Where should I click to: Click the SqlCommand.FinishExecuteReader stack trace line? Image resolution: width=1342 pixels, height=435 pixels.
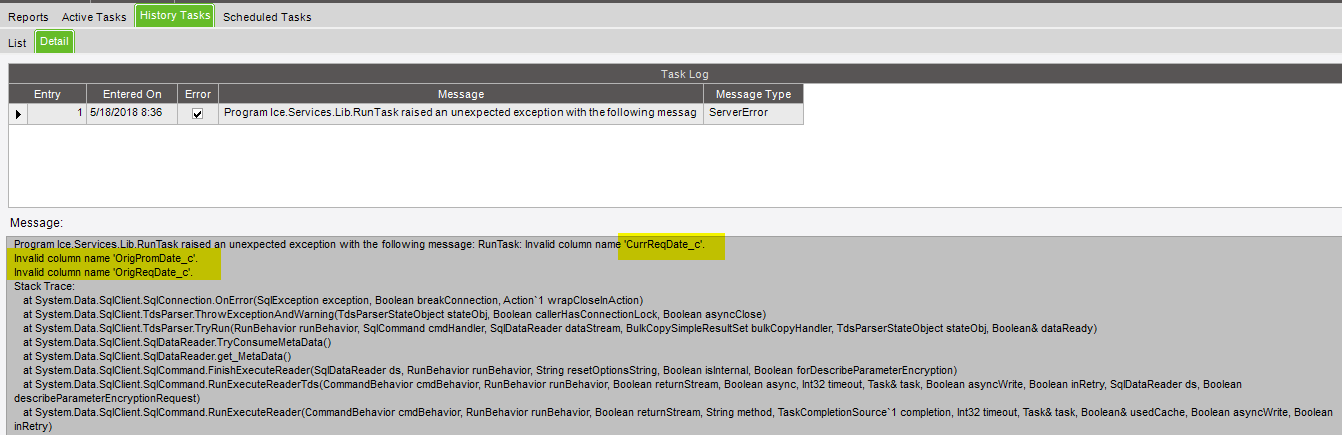coord(490,370)
